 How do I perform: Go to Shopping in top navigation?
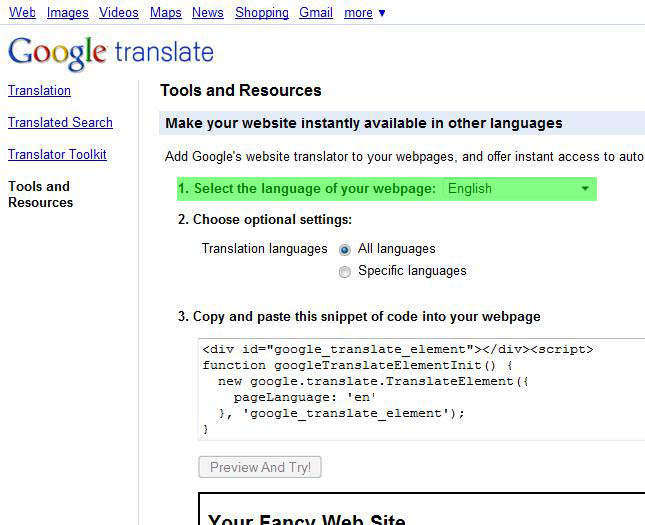(x=262, y=13)
